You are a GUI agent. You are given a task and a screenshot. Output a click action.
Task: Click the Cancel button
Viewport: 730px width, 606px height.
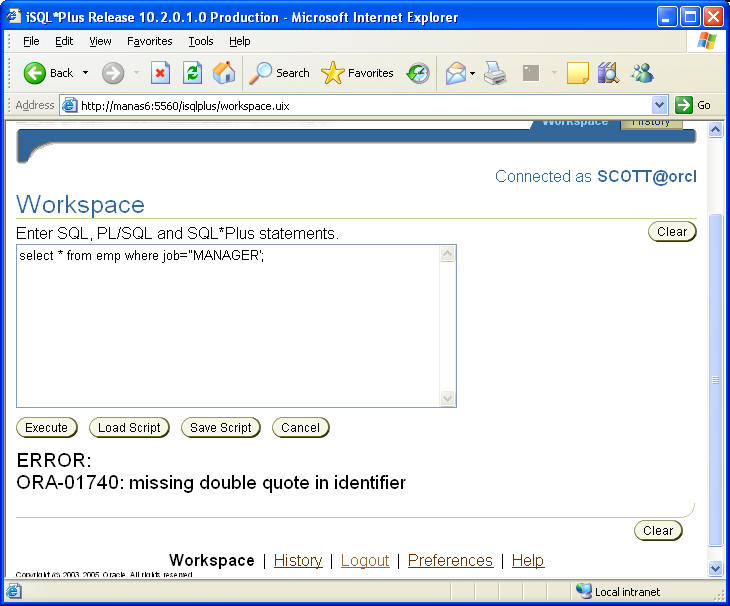[300, 427]
